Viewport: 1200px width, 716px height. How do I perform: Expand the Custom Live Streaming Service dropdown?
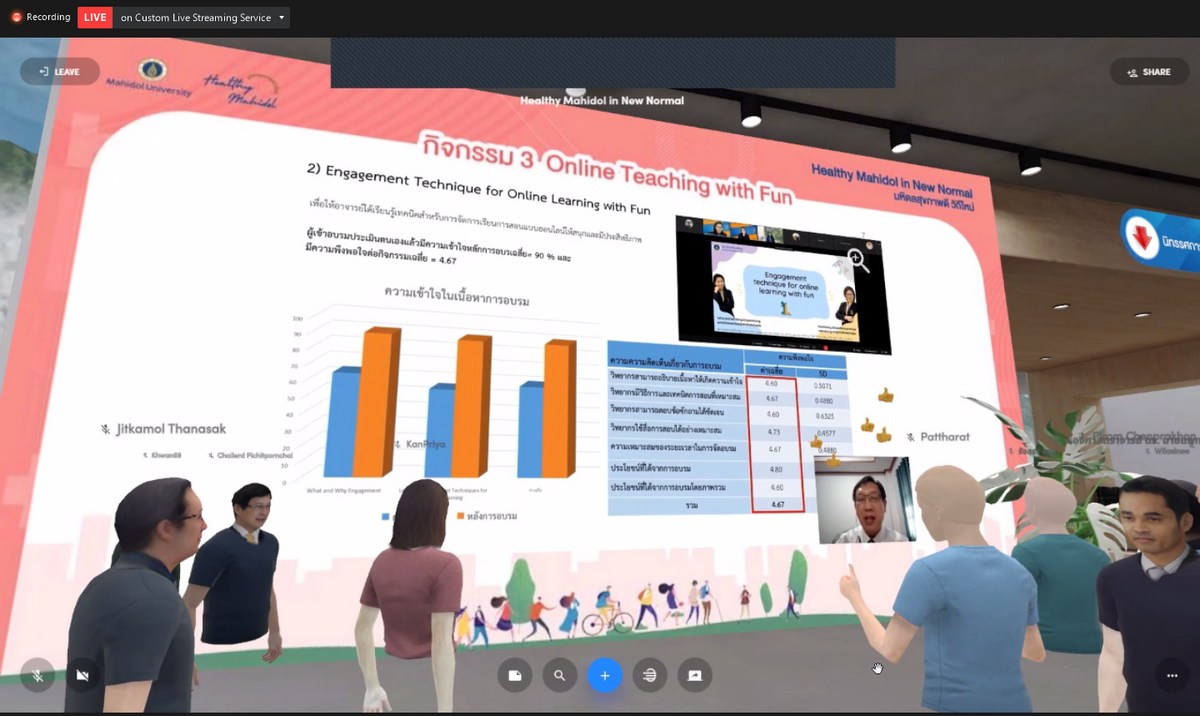[x=282, y=18]
